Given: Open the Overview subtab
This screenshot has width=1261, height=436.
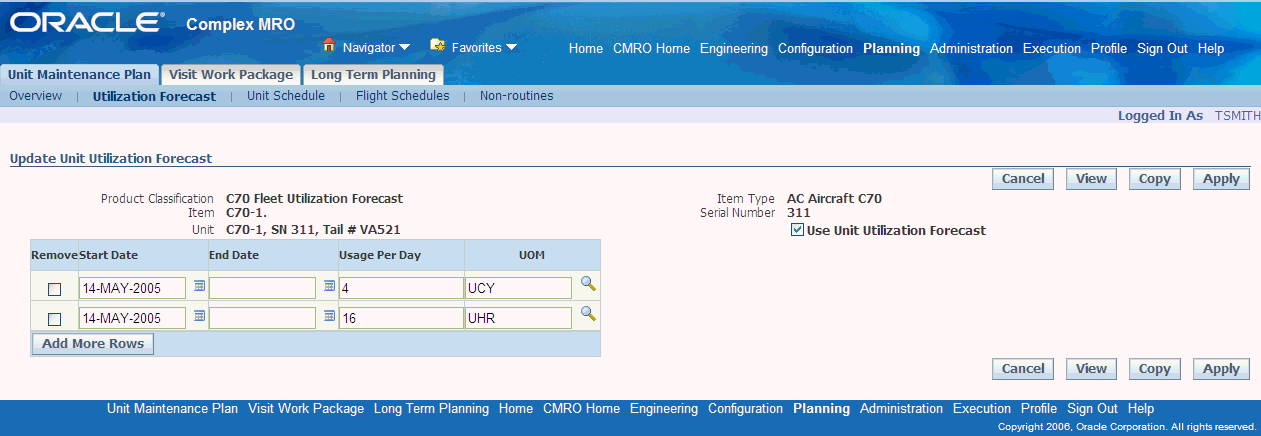Looking at the screenshot, I should tap(36, 97).
